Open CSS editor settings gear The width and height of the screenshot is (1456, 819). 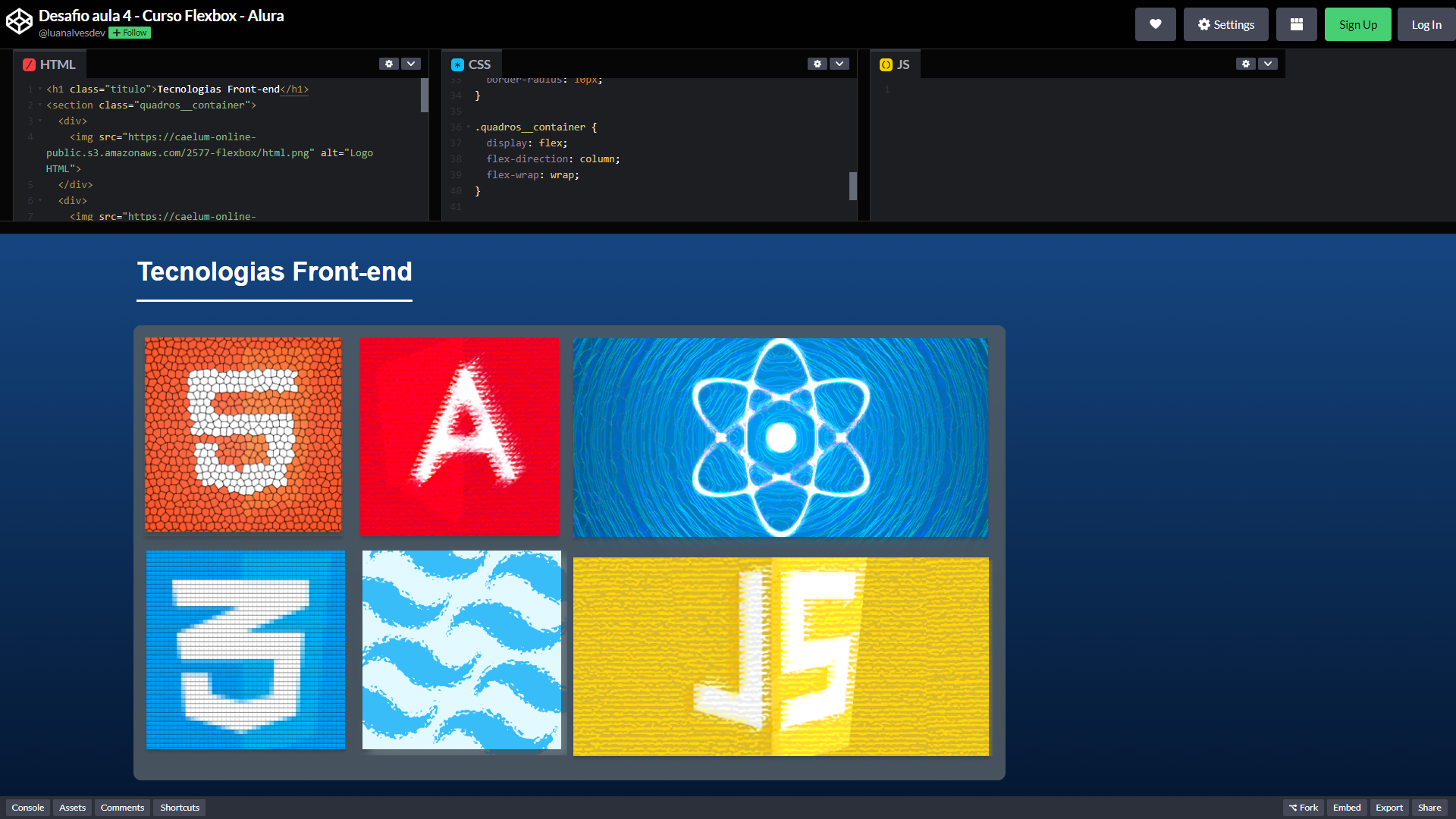[x=817, y=64]
